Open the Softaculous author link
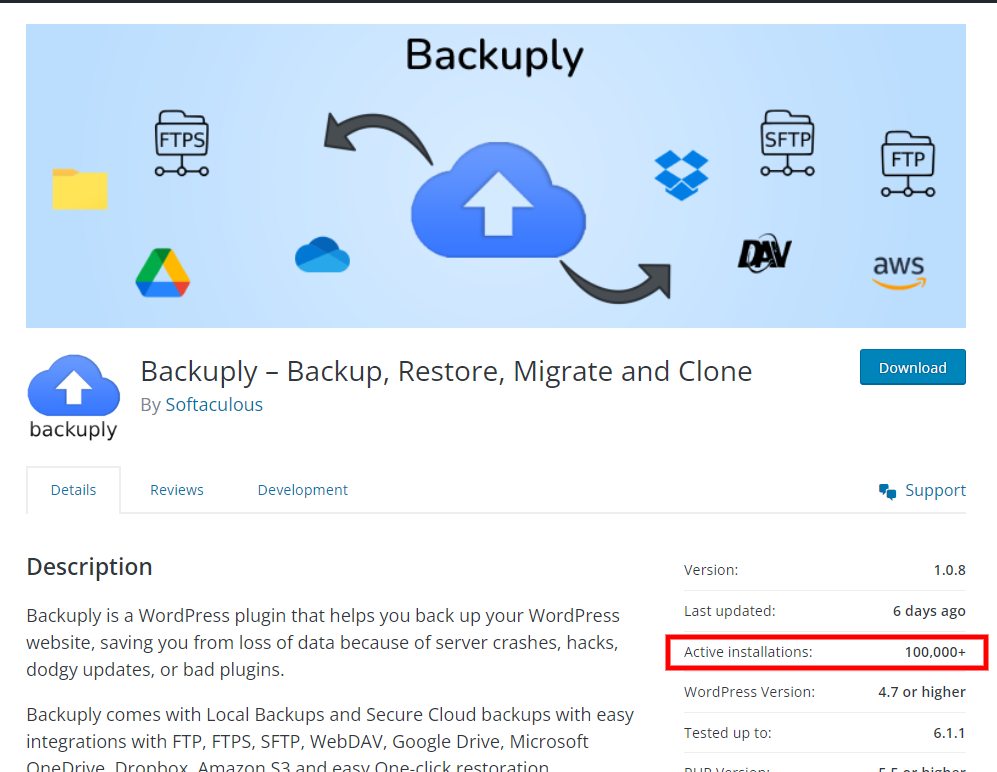Viewport: 997px width, 772px height. (214, 404)
